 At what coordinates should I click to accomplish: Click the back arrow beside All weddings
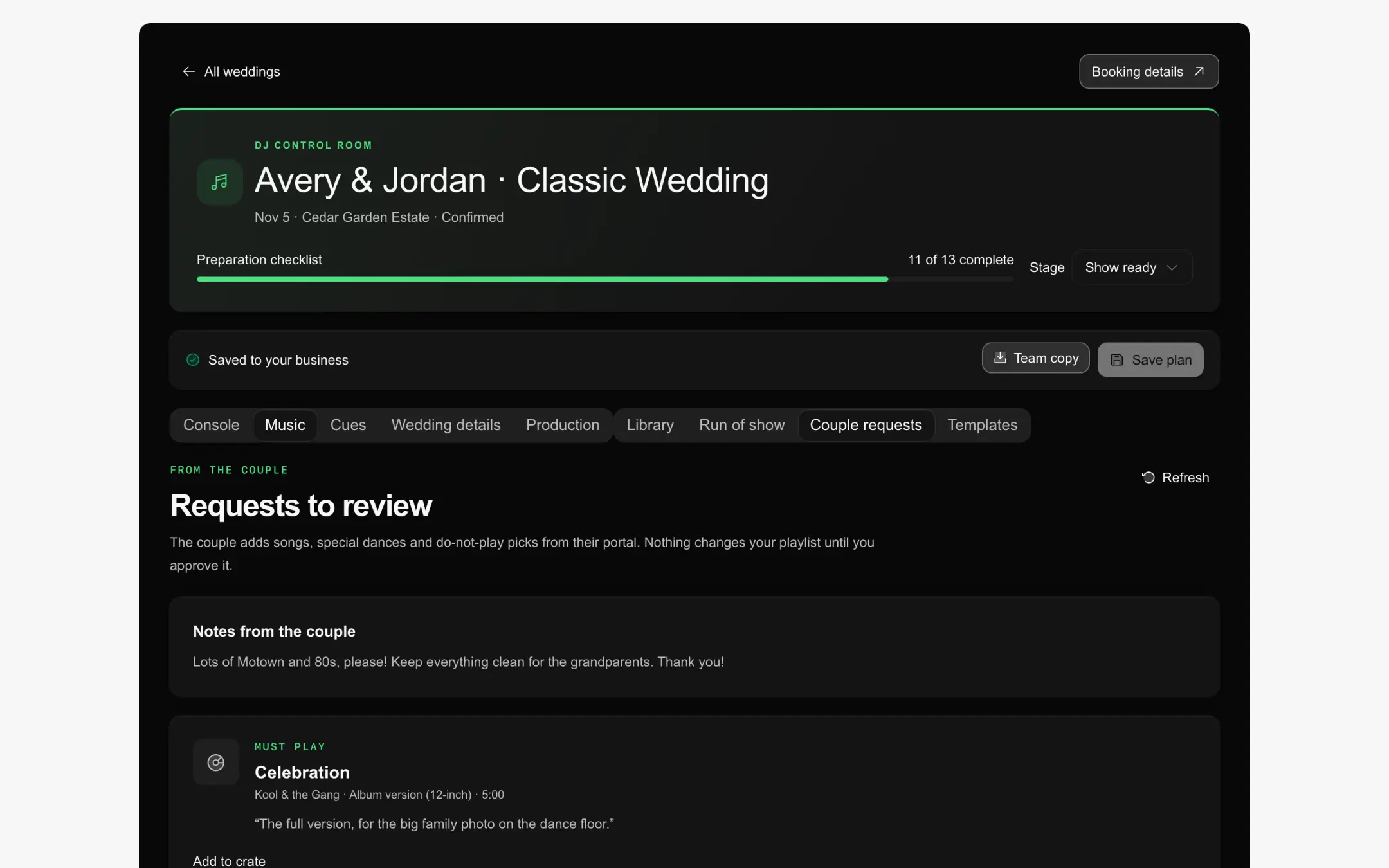pyautogui.click(x=188, y=71)
